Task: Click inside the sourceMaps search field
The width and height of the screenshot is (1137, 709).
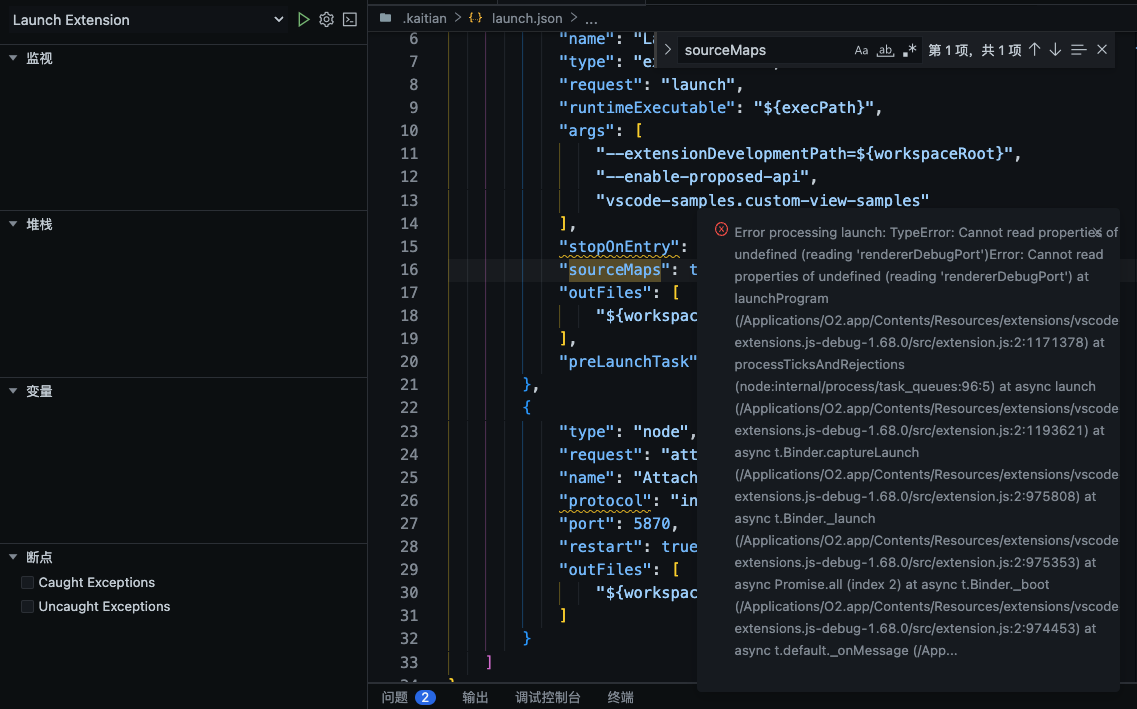Action: coord(760,49)
